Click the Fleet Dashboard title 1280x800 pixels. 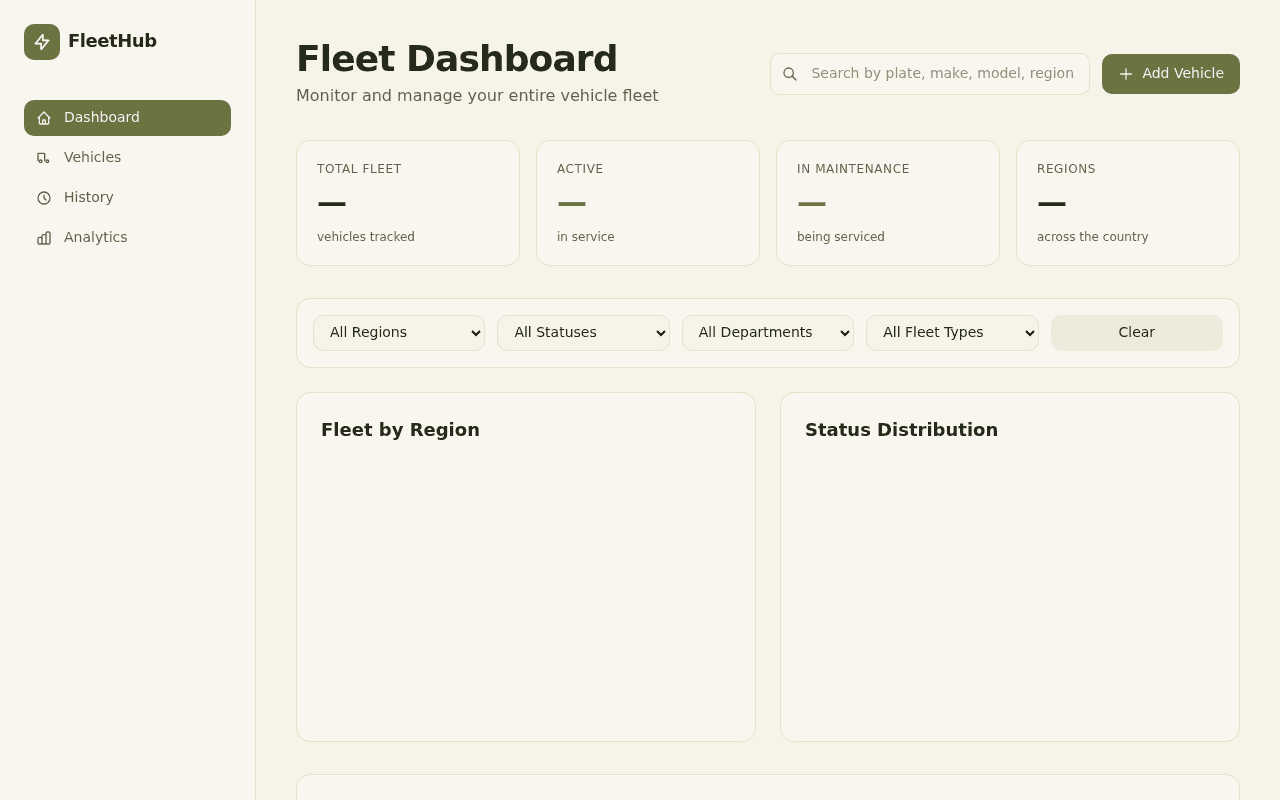457,59
